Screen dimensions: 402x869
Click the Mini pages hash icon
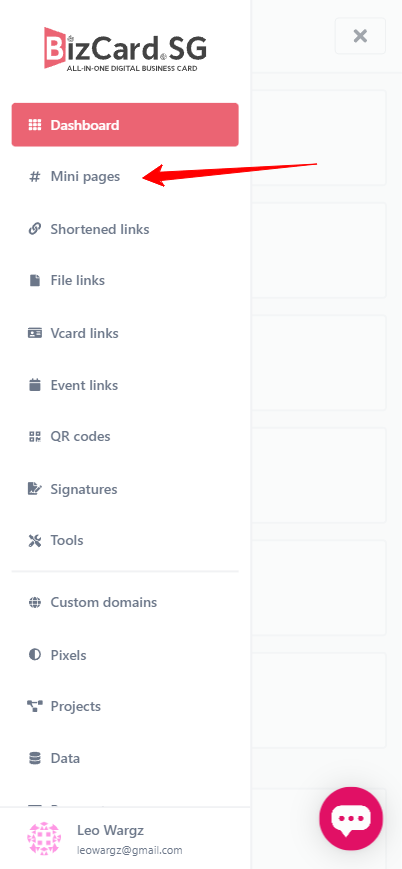(x=35, y=177)
